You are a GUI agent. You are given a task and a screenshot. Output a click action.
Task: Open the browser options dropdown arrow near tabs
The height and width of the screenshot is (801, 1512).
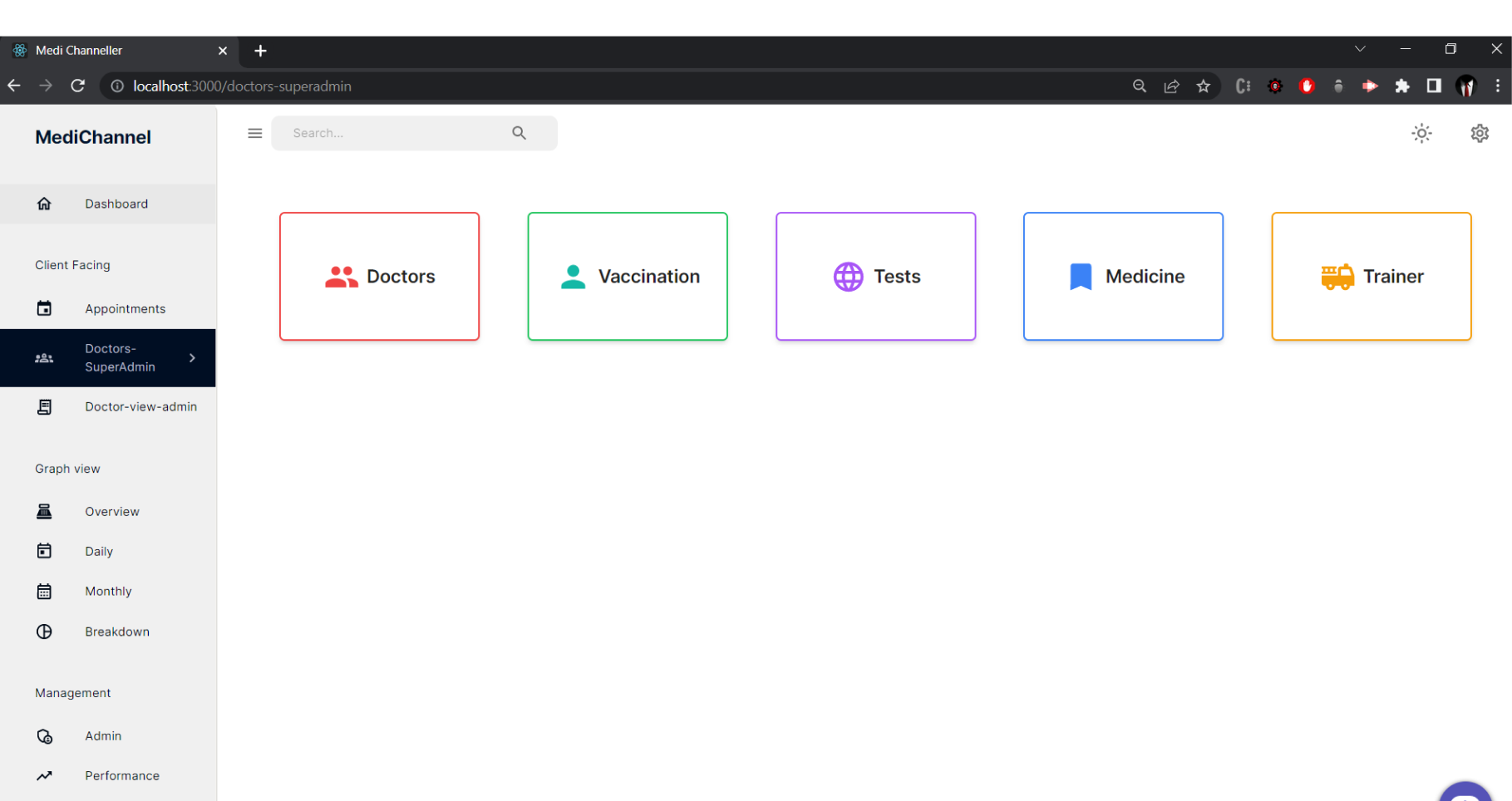1361,49
